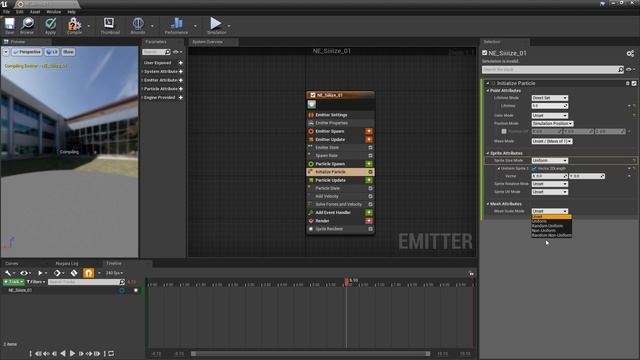Viewport: 640px width, 360px height.
Task: Open the Position Mode dropdown
Action: (x=552, y=123)
